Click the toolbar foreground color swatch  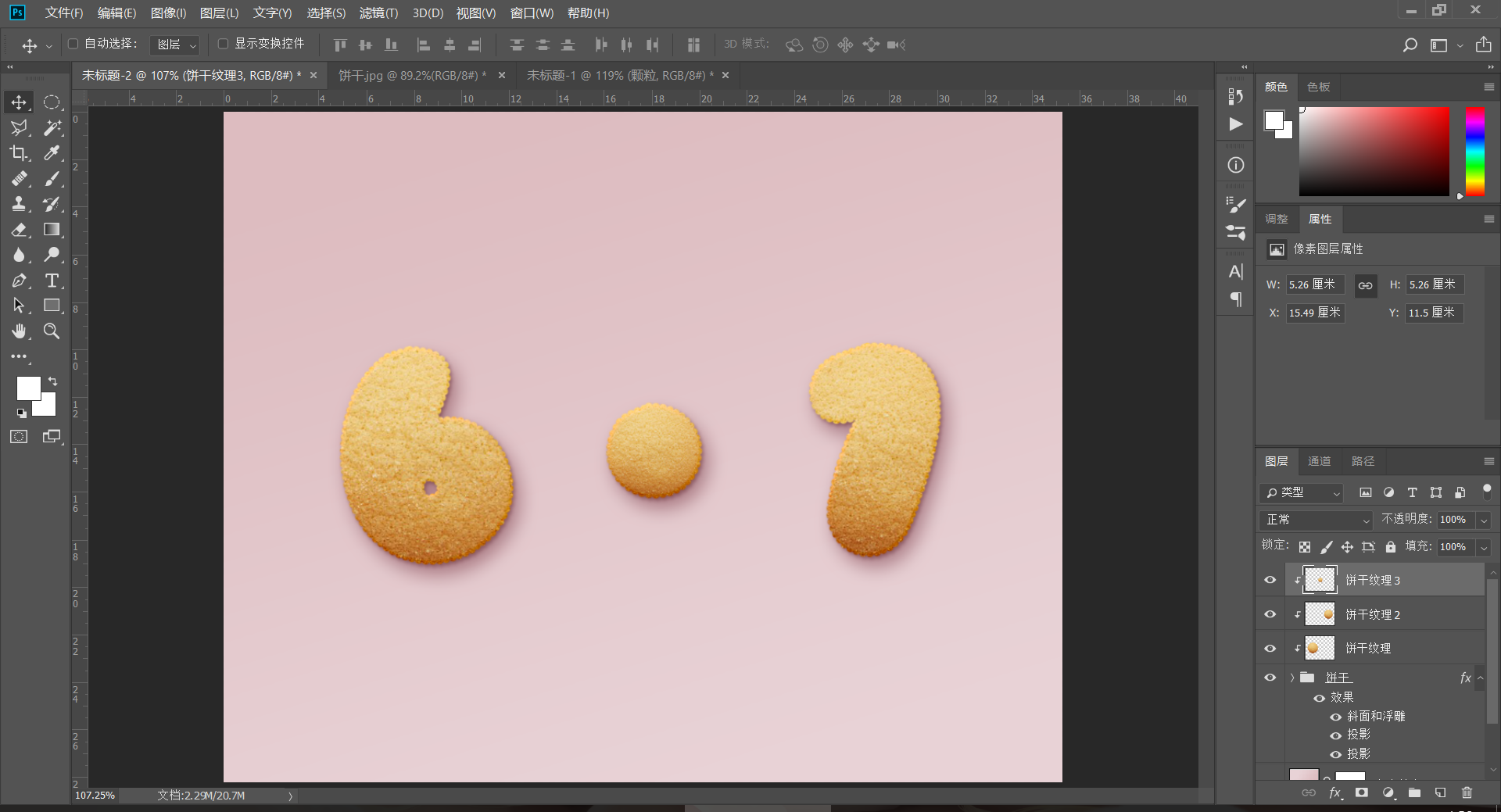[28, 388]
